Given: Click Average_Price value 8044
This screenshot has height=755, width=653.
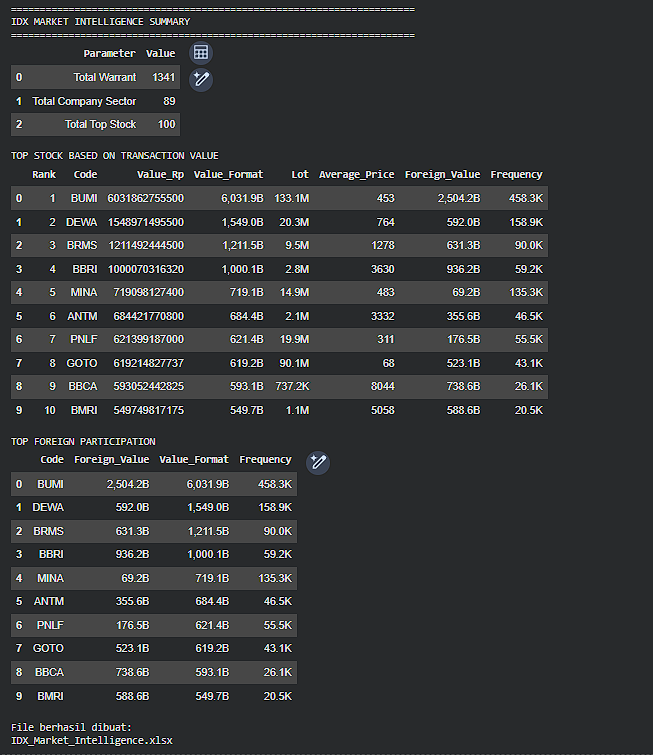Looking at the screenshot, I should tap(383, 386).
